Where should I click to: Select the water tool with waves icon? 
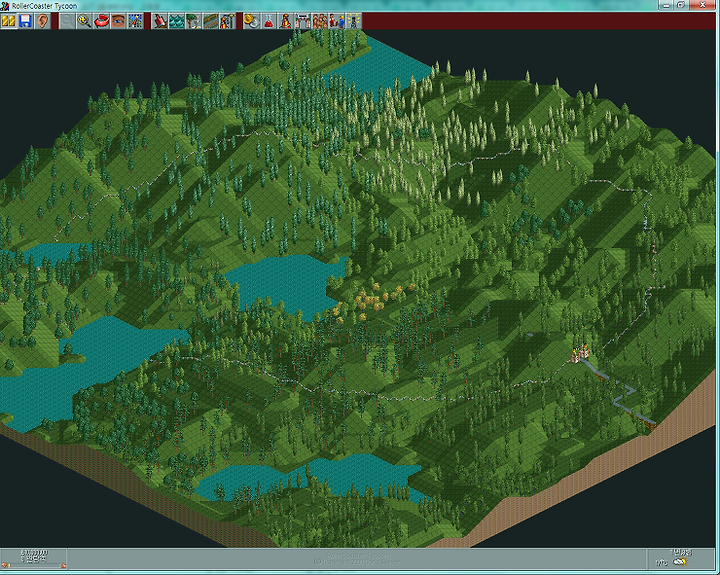176,21
